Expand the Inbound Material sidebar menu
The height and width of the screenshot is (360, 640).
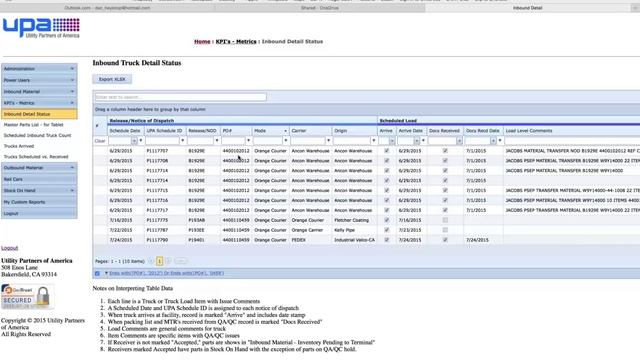(x=39, y=91)
